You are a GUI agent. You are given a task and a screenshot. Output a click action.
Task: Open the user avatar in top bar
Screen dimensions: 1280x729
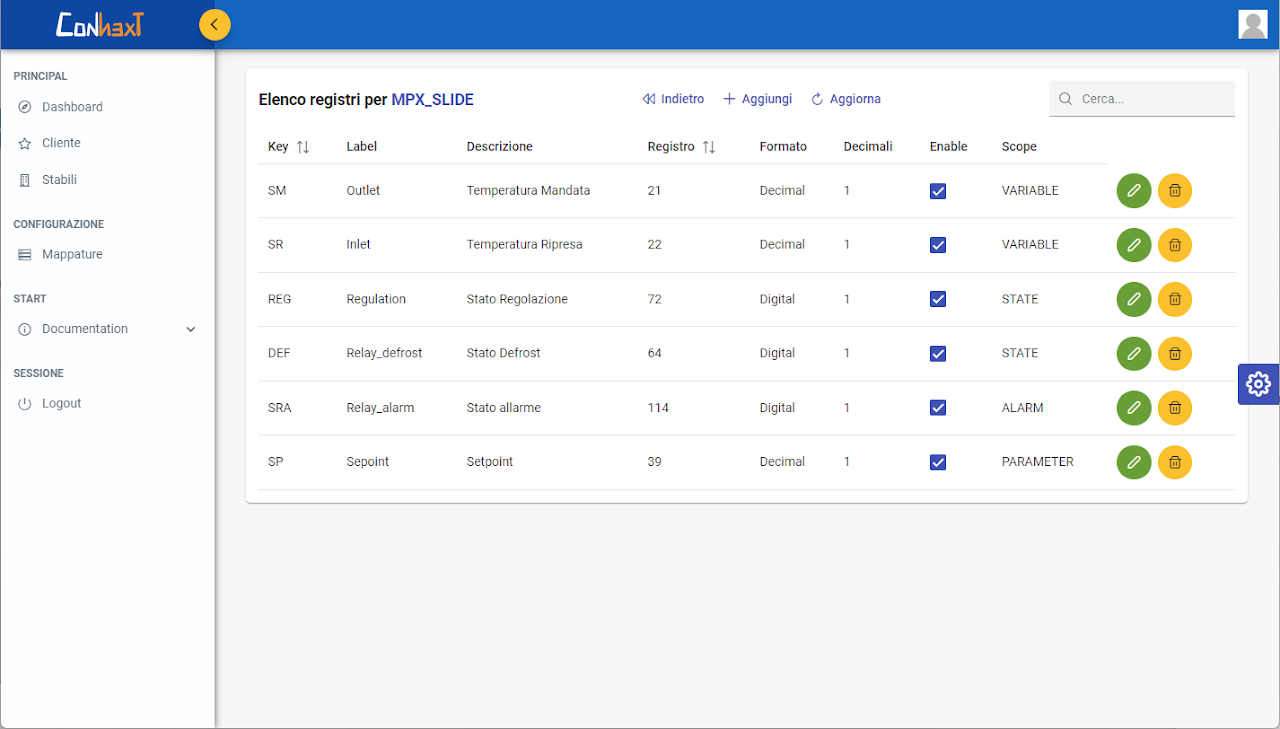(x=1252, y=24)
